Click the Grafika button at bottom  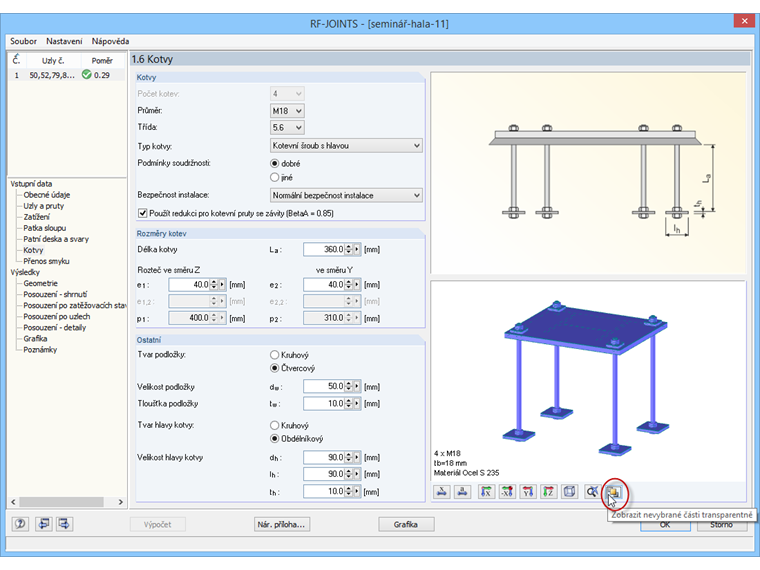(x=406, y=524)
